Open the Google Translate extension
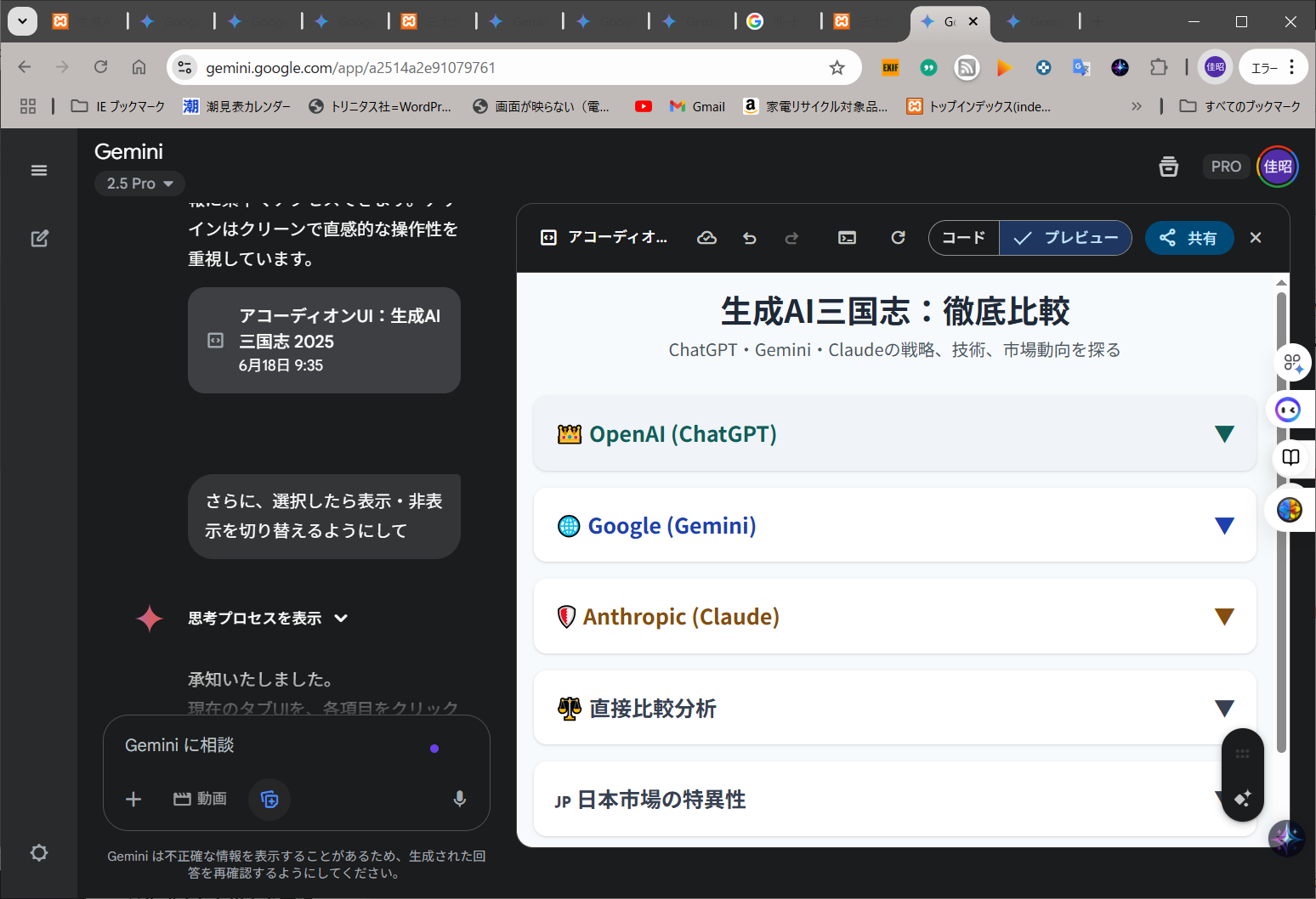The height and width of the screenshot is (899, 1316). click(x=1081, y=68)
